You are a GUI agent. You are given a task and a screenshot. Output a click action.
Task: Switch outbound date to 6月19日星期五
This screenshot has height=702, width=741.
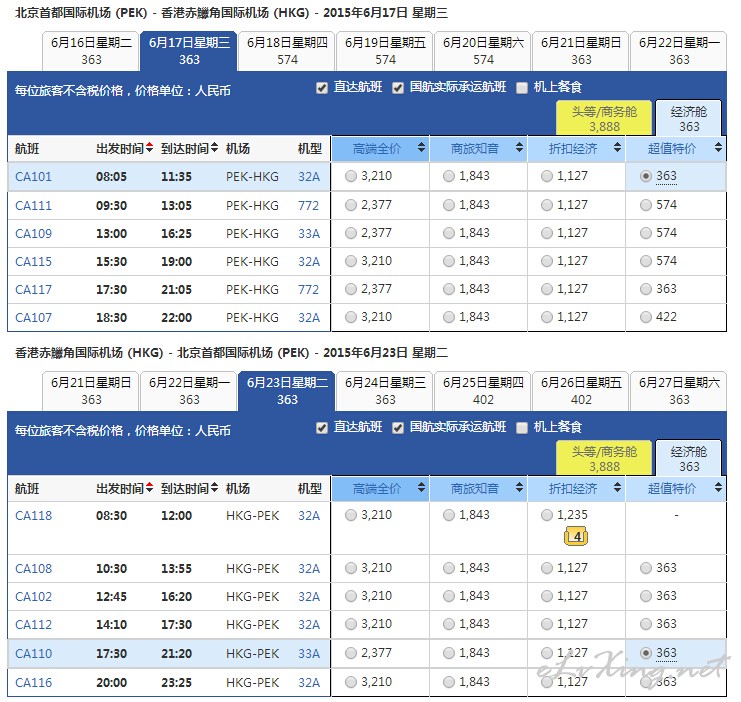tap(385, 51)
